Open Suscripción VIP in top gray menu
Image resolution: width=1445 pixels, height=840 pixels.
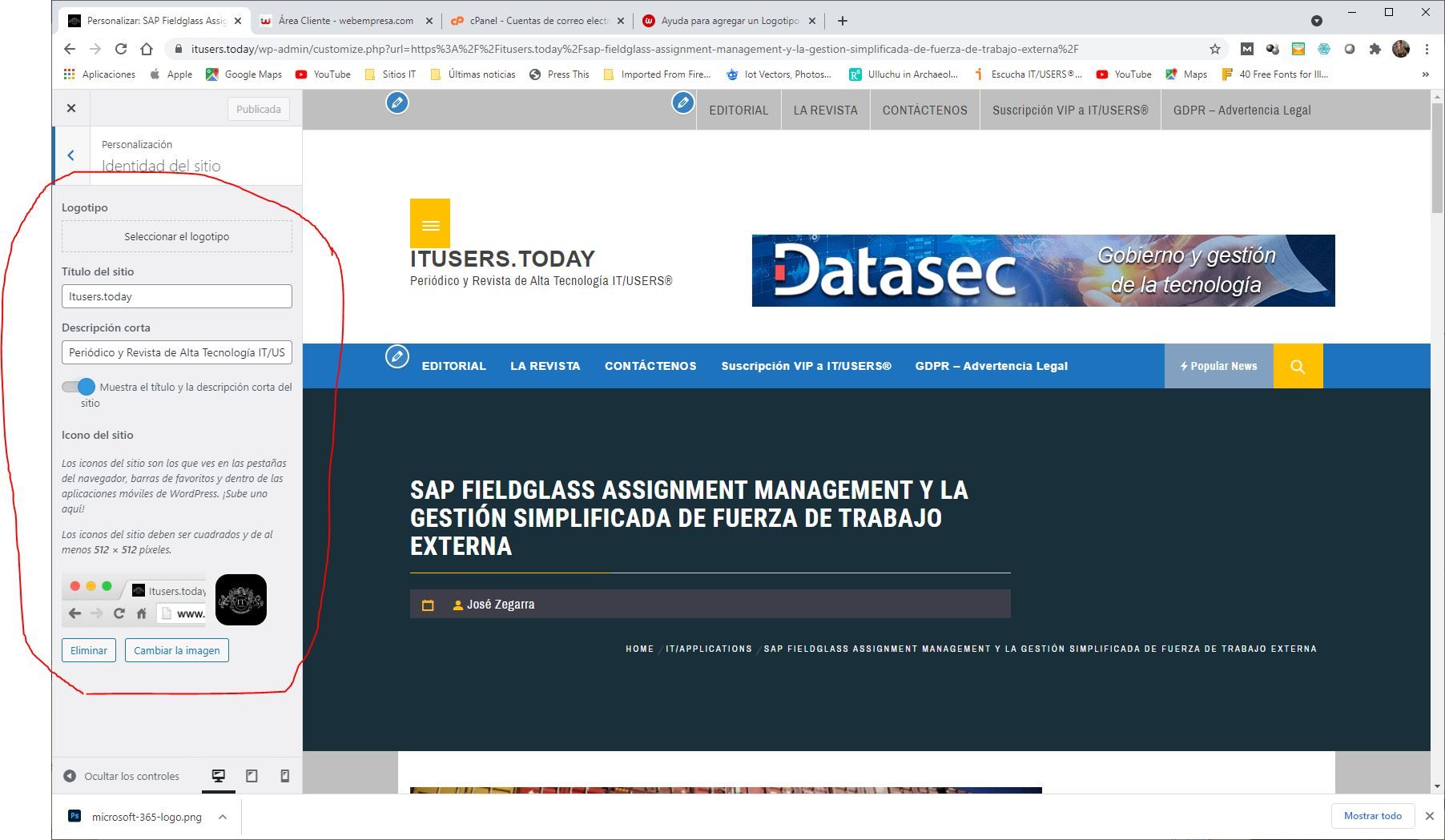1070,111
